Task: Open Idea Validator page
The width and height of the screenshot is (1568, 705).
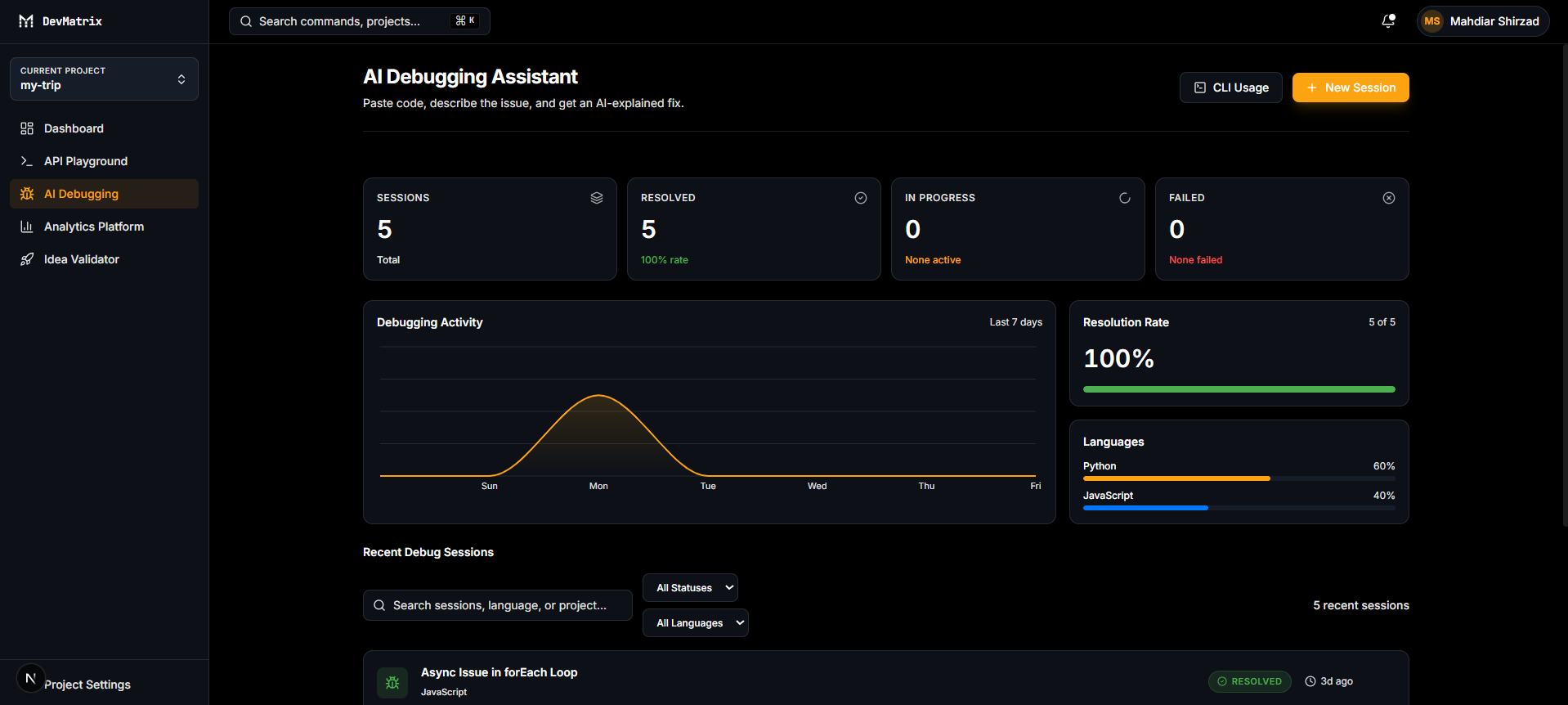Action: [x=104, y=259]
